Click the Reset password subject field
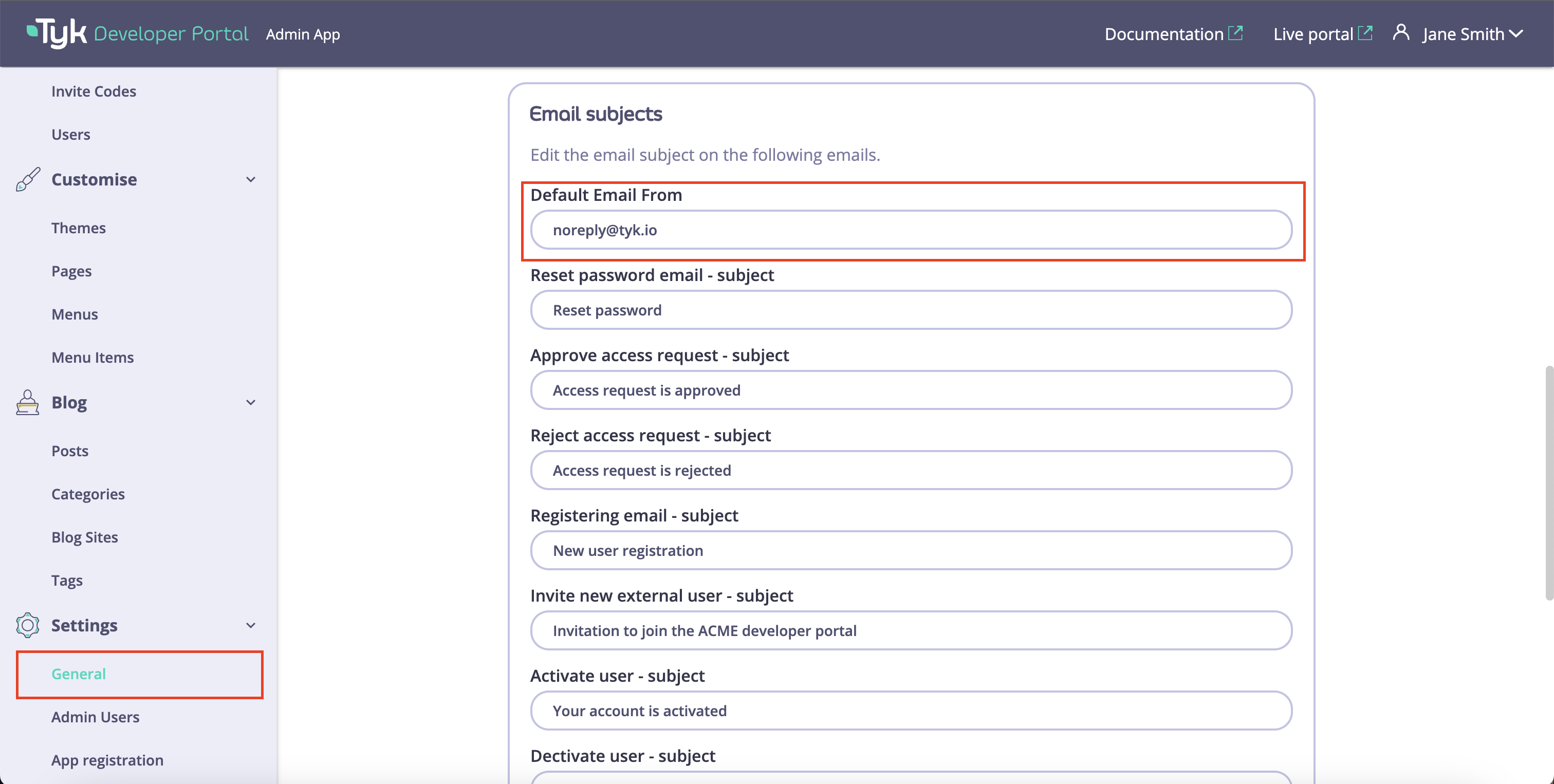1554x784 pixels. point(911,309)
